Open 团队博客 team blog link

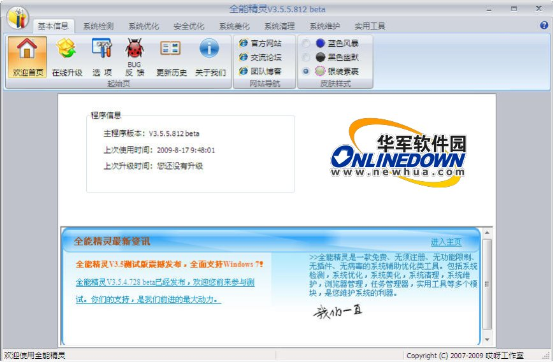tap(260, 71)
